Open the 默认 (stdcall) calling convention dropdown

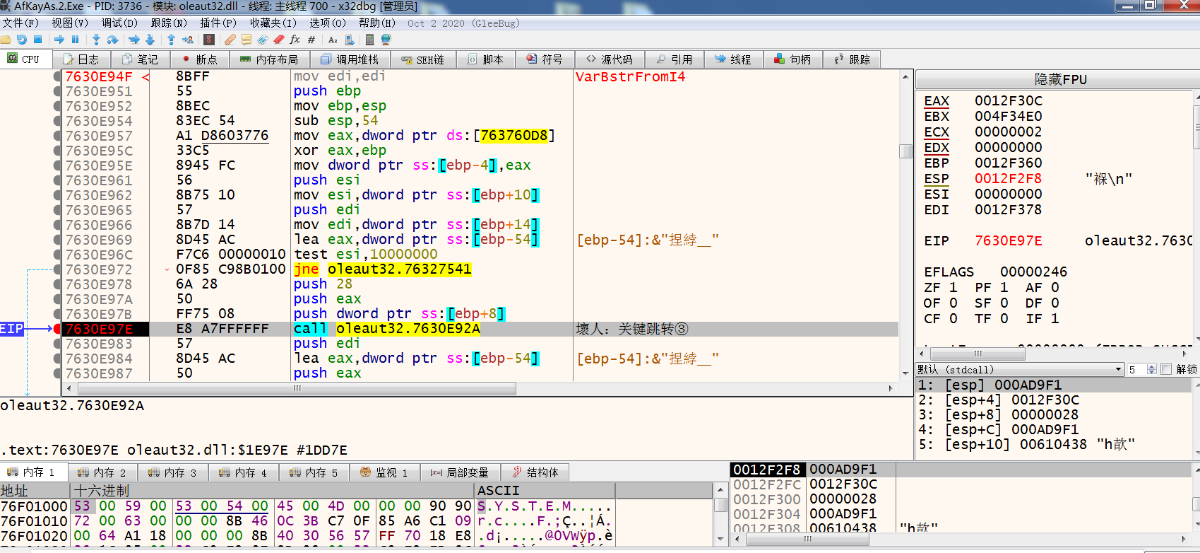1020,369
